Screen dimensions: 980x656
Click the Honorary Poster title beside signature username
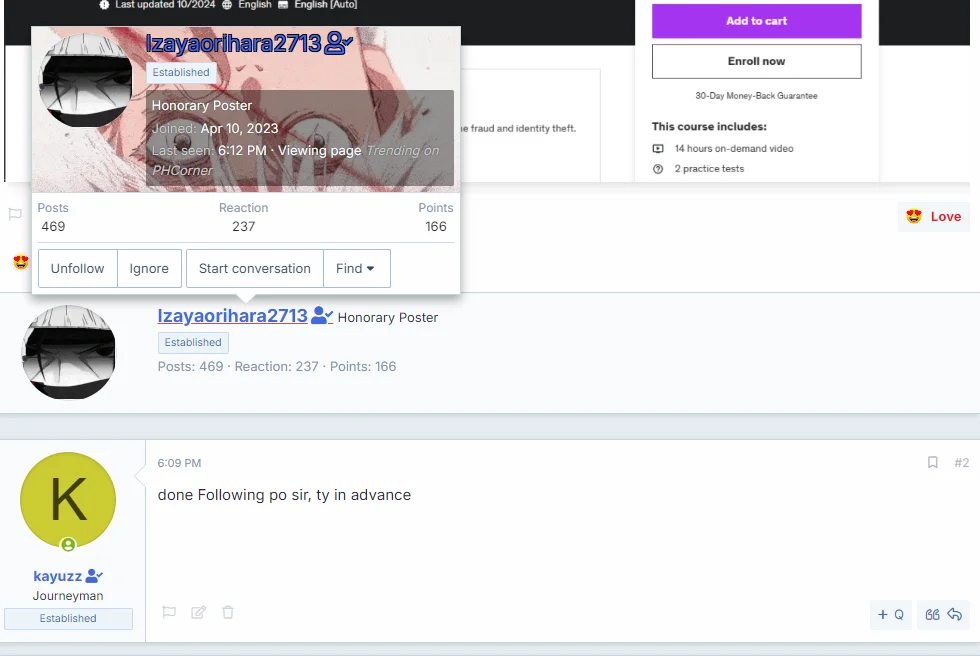(388, 317)
